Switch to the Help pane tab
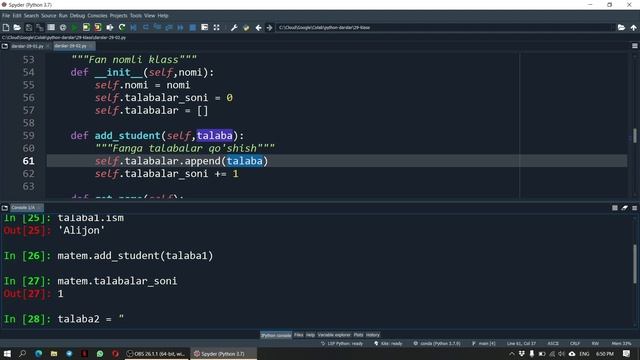Screen dimensions: 640x360 click(311, 335)
